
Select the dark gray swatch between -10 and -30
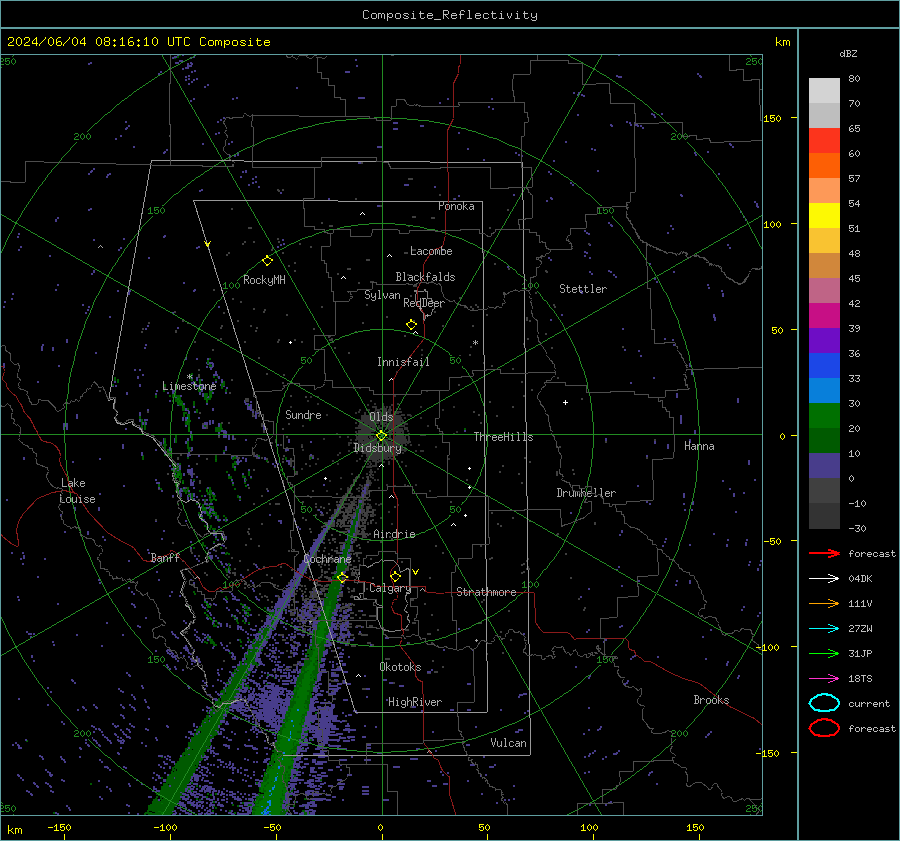tap(824, 516)
